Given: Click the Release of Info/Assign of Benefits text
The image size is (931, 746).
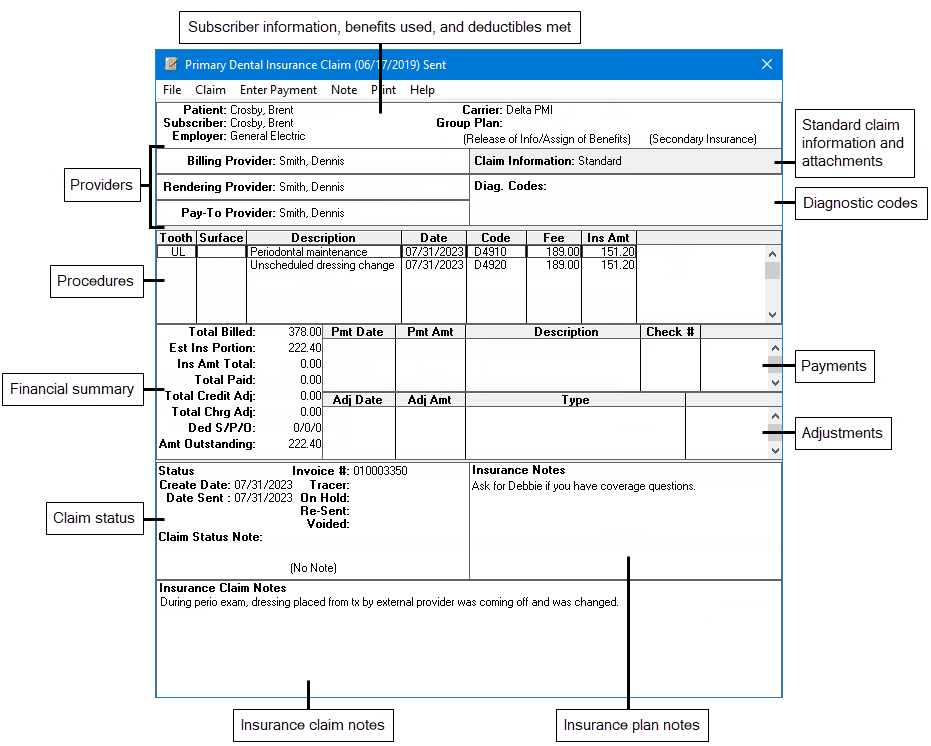Looking at the screenshot, I should (547, 139).
